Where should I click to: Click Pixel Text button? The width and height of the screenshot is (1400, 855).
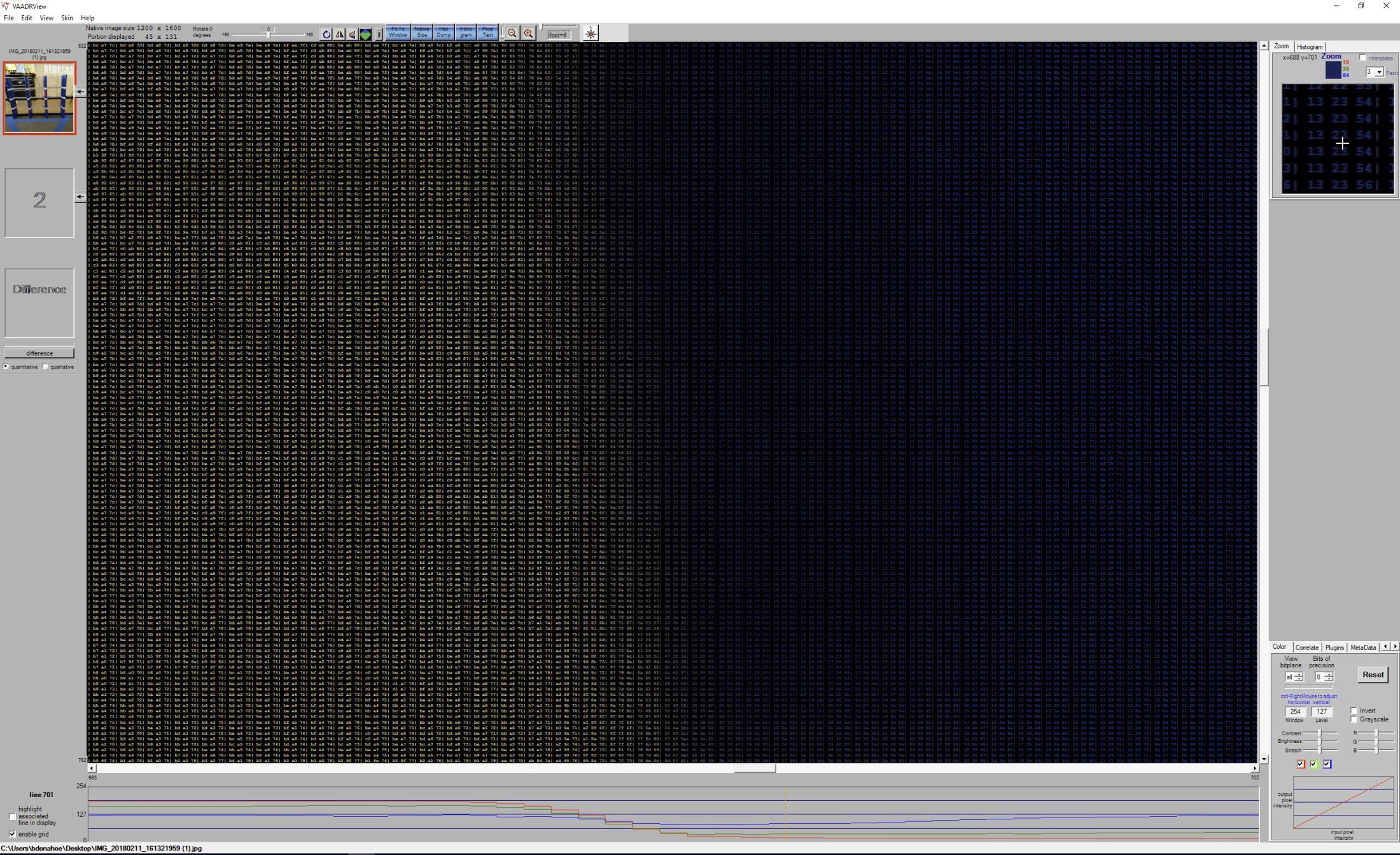487,32
